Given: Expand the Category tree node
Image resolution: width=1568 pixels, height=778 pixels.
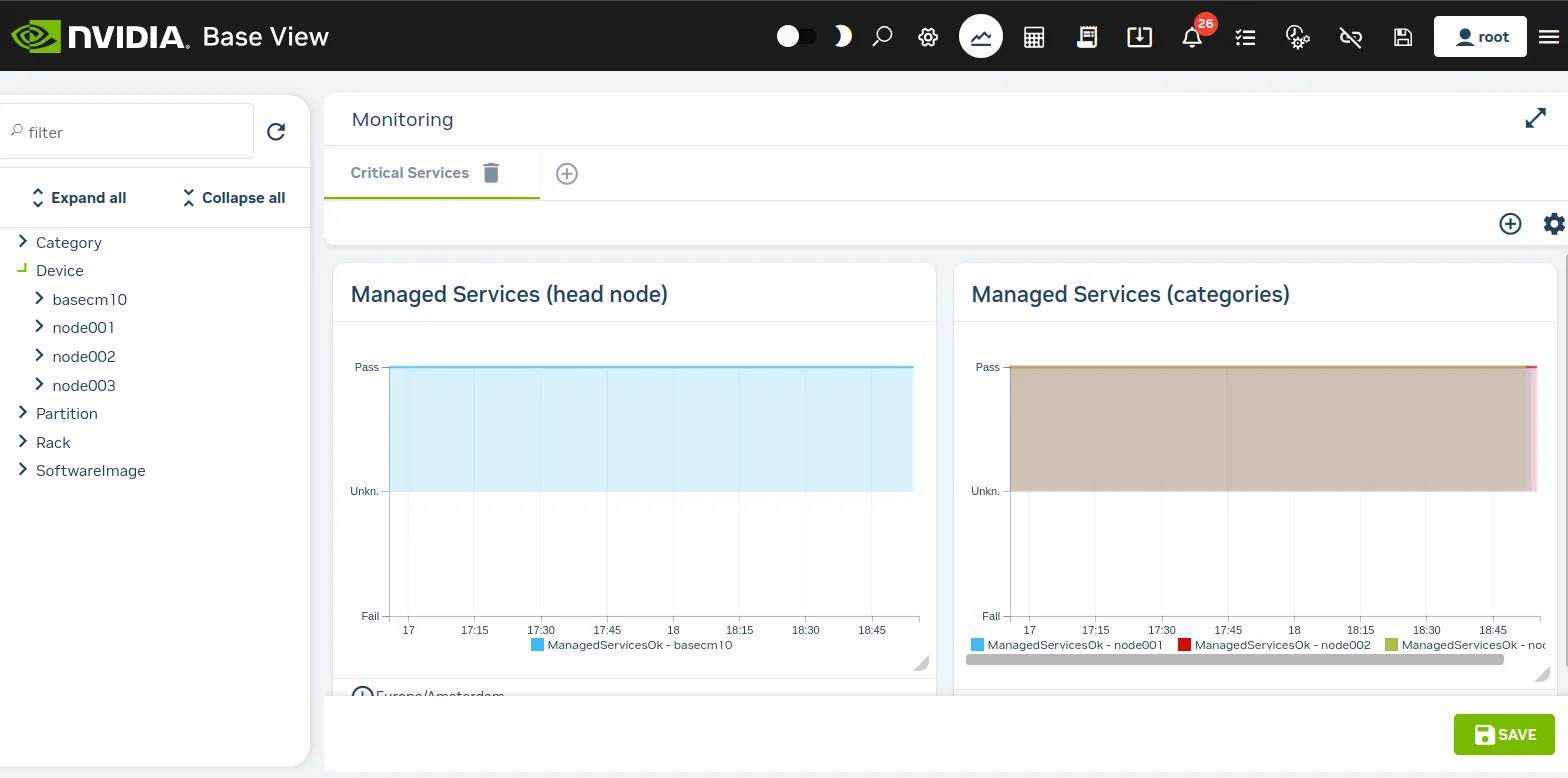Looking at the screenshot, I should [x=22, y=242].
